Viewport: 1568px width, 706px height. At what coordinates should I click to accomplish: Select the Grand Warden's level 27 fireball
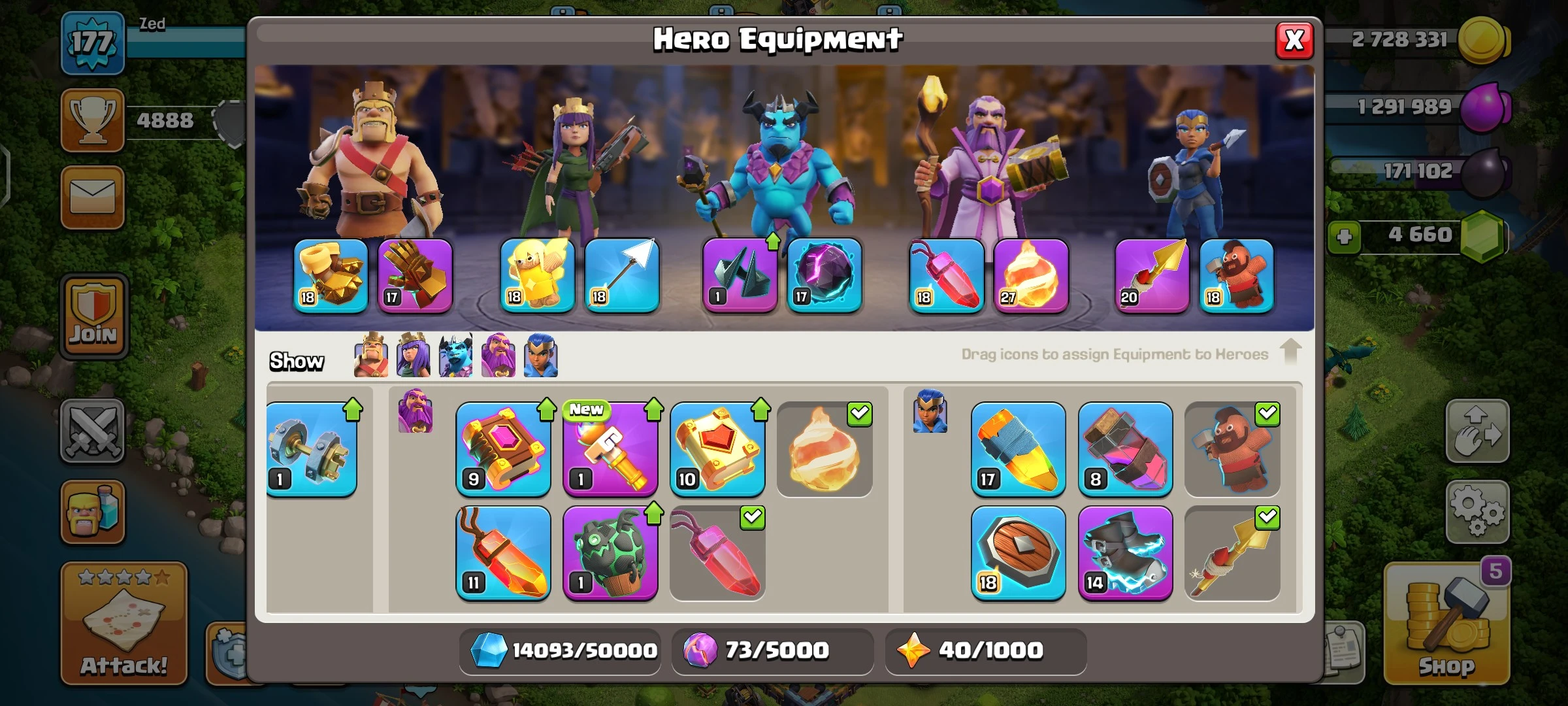click(1031, 276)
